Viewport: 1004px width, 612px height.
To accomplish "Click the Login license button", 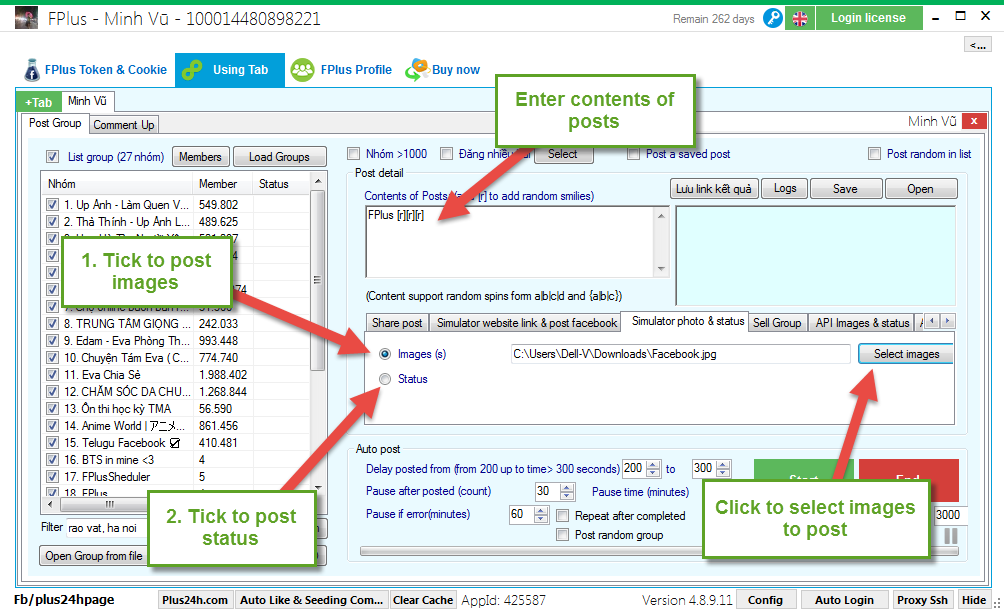I will tap(868, 18).
